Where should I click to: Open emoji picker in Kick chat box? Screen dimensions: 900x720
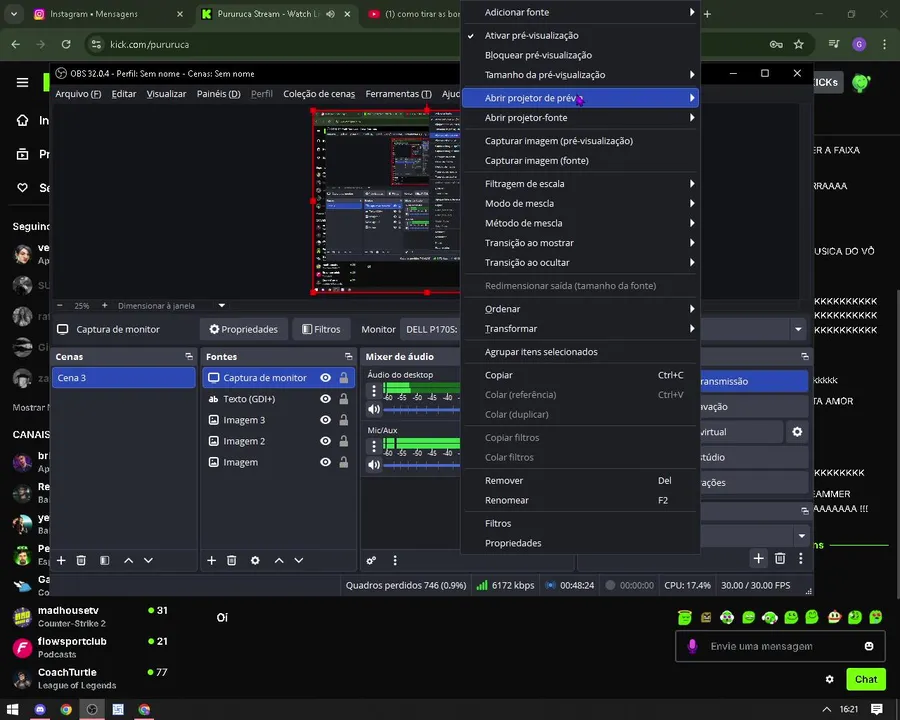[x=869, y=646]
